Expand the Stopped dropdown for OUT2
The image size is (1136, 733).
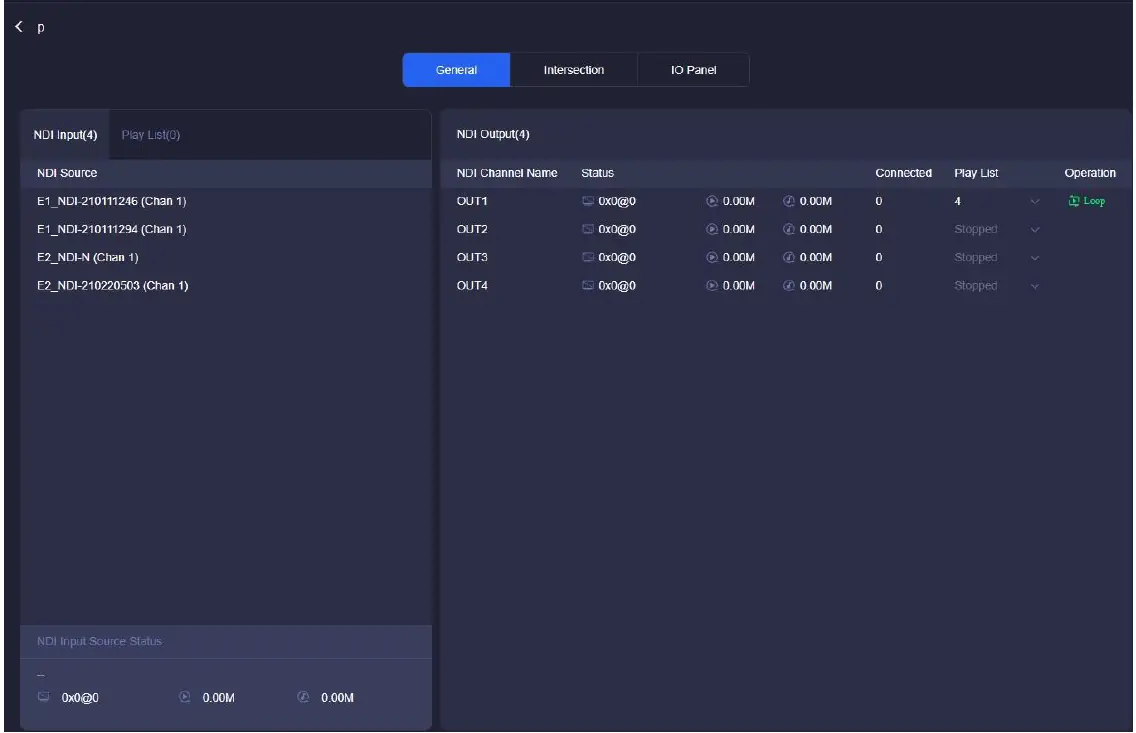(1035, 230)
